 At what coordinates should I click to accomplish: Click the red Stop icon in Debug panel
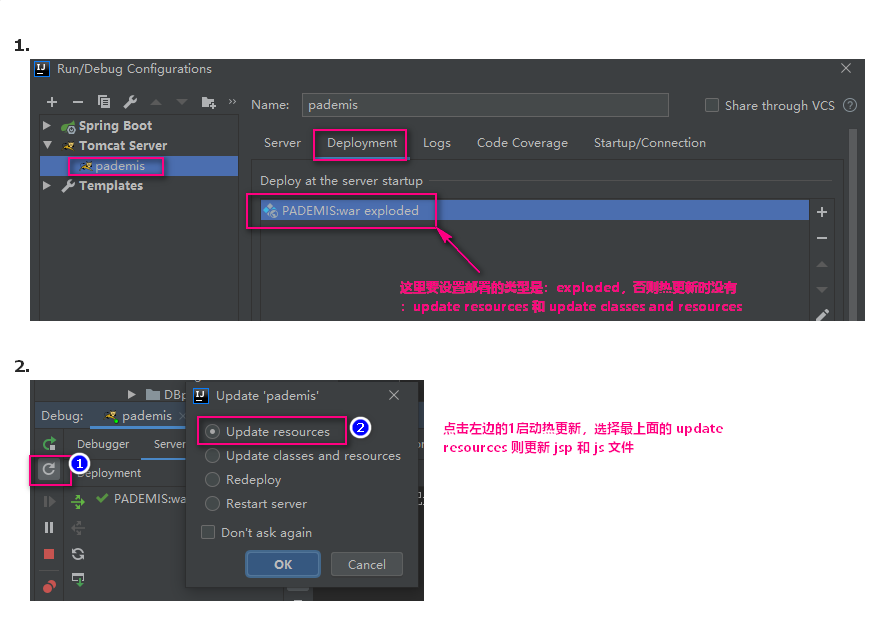(49, 554)
